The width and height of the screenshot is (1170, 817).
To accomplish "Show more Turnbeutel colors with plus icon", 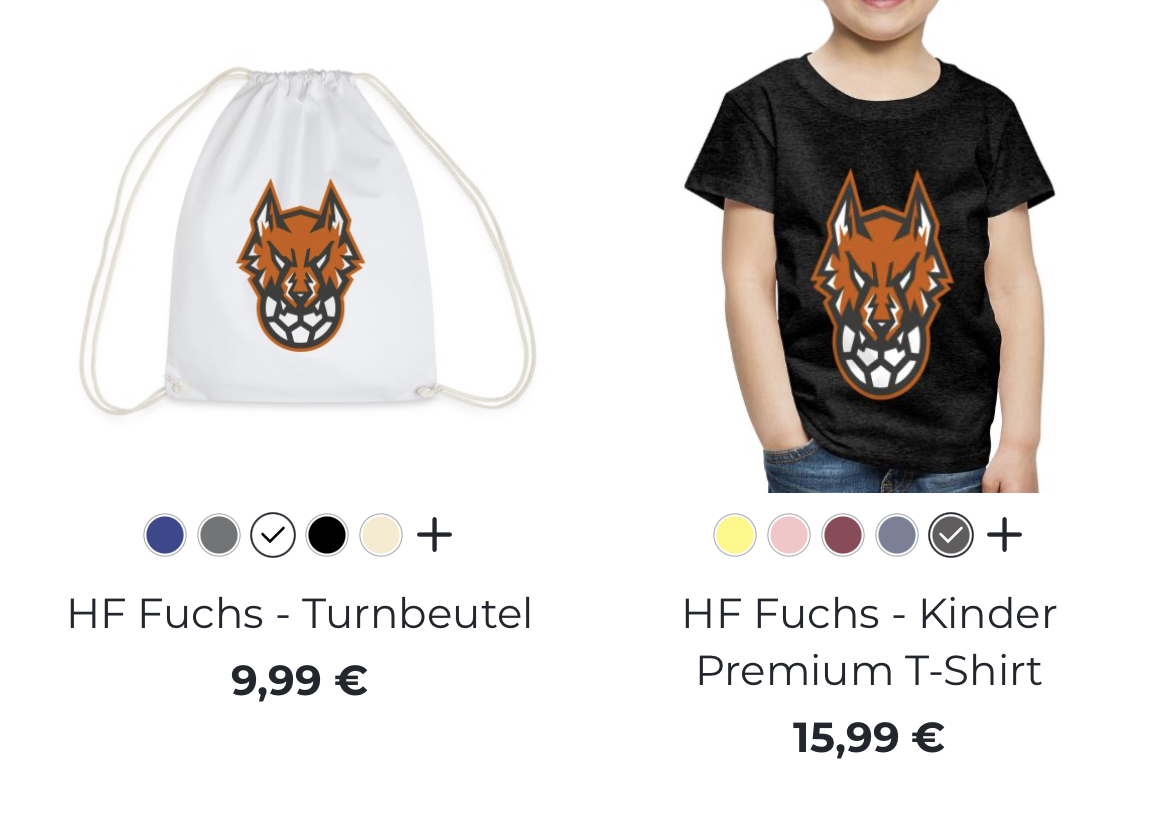I will pos(434,535).
